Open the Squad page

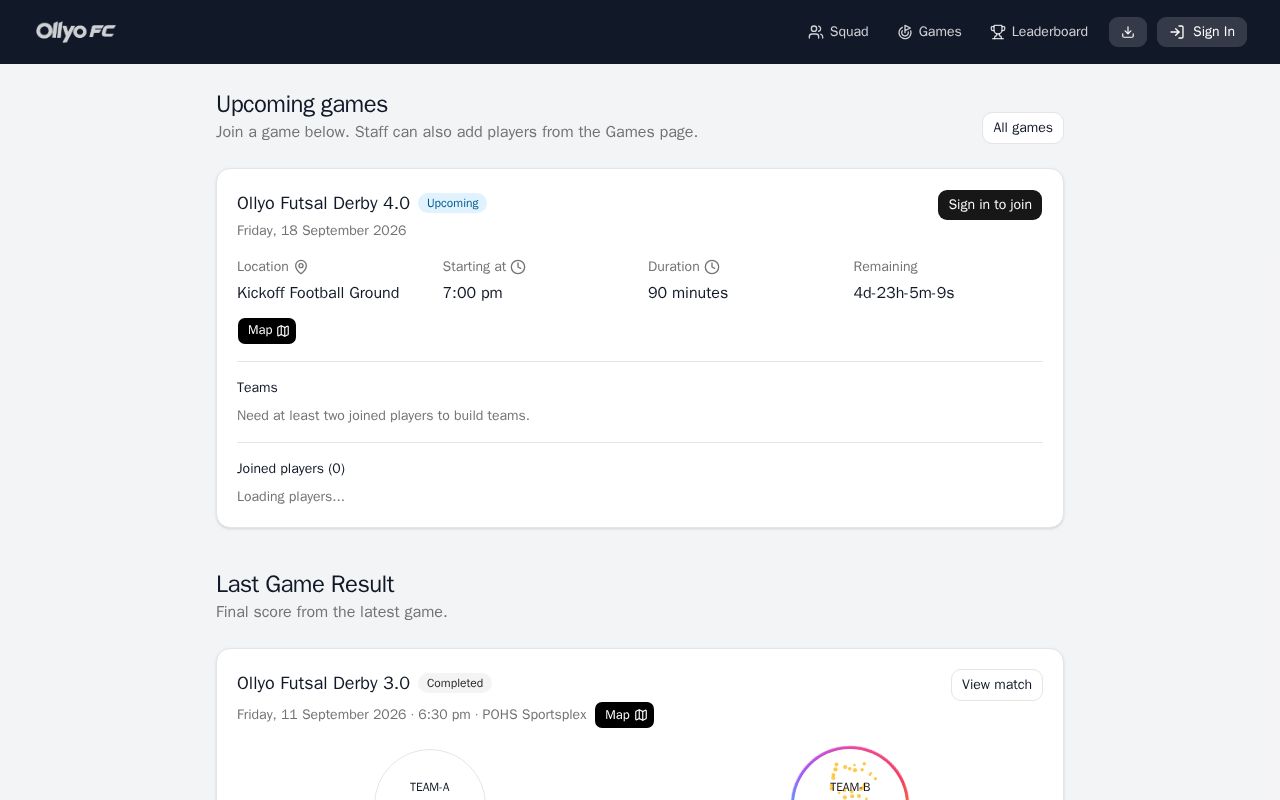tap(838, 32)
